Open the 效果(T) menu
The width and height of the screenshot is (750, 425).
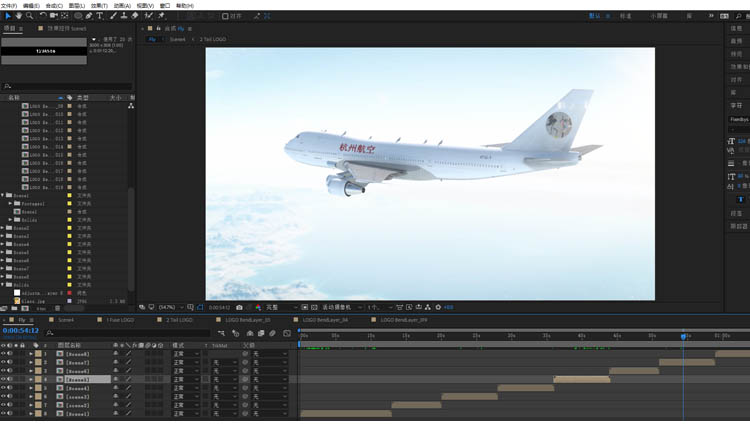[x=98, y=5]
